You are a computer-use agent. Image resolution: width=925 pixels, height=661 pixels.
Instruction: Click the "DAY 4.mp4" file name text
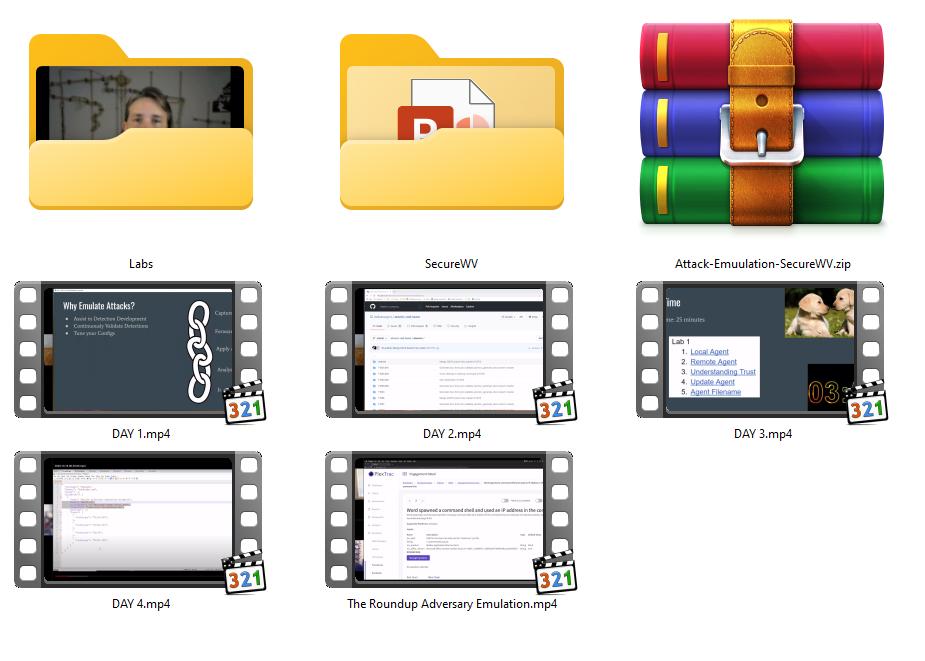coord(141,604)
